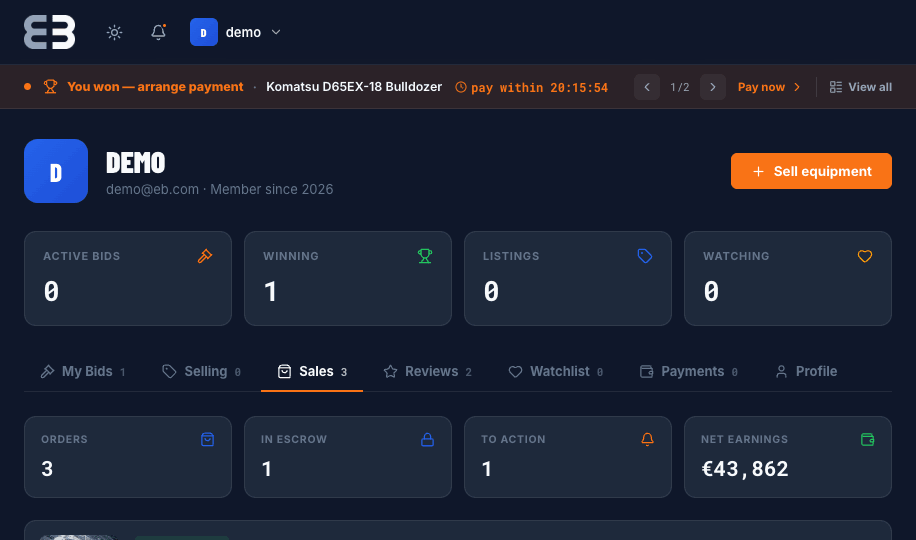Click the Orders shopping bag icon
Image resolution: width=916 pixels, height=540 pixels.
tap(207, 439)
